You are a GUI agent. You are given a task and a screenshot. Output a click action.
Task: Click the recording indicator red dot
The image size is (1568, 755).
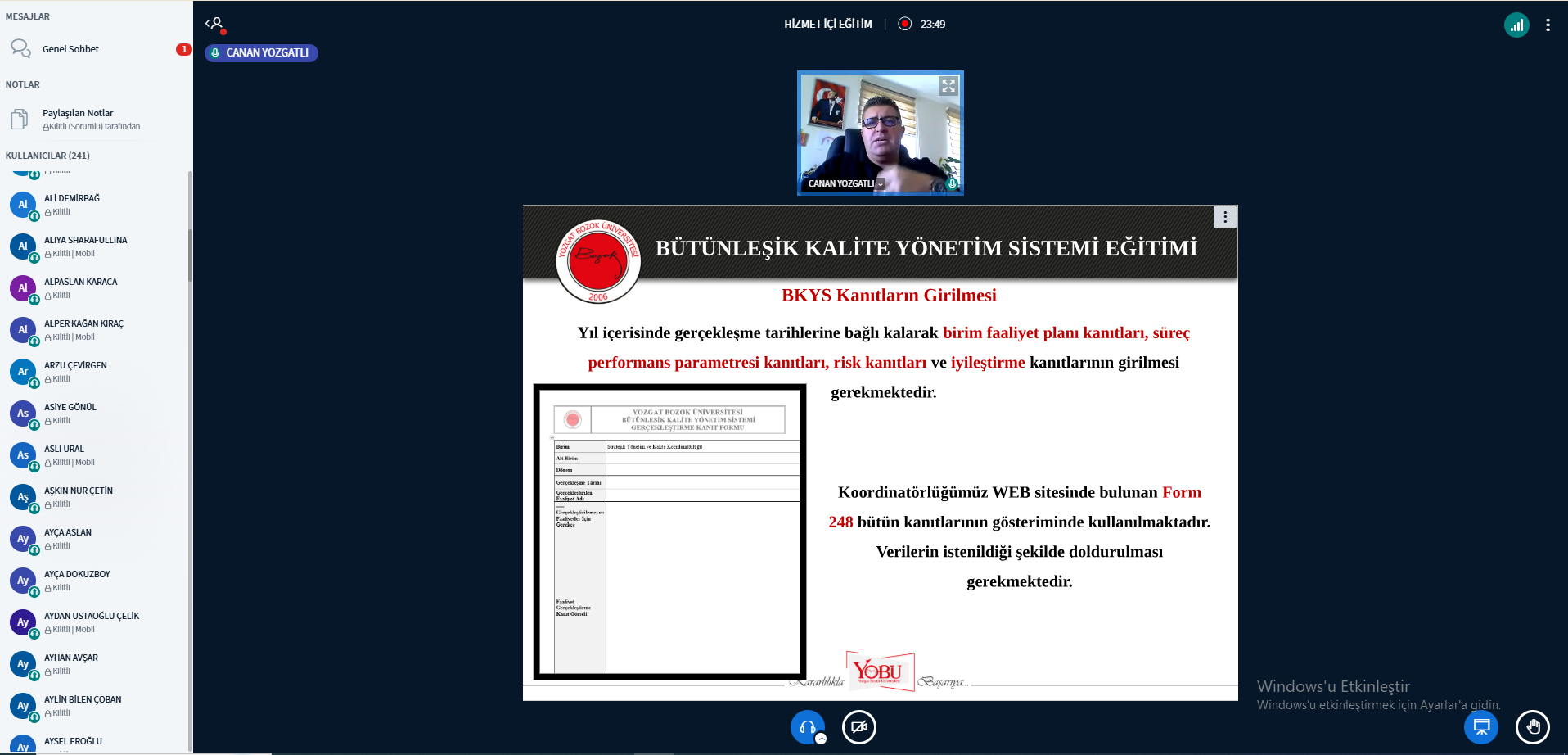[904, 24]
